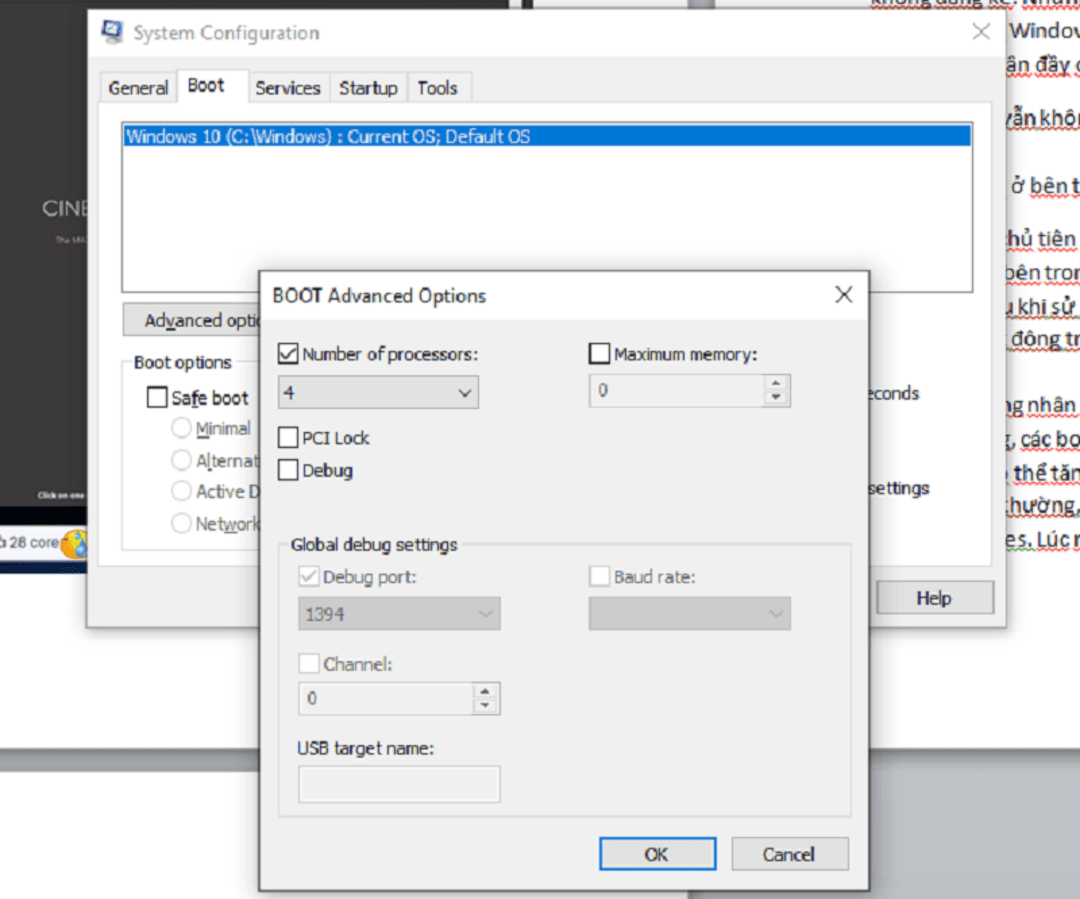Click the Help button in System Configuration
Viewport: 1080px width, 899px height.
point(935,597)
